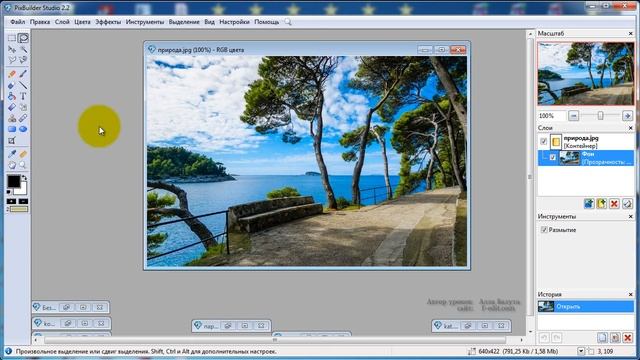Viewport: 640px width, 360px height.
Task: Select the clone stamp tool
Action: (12, 118)
